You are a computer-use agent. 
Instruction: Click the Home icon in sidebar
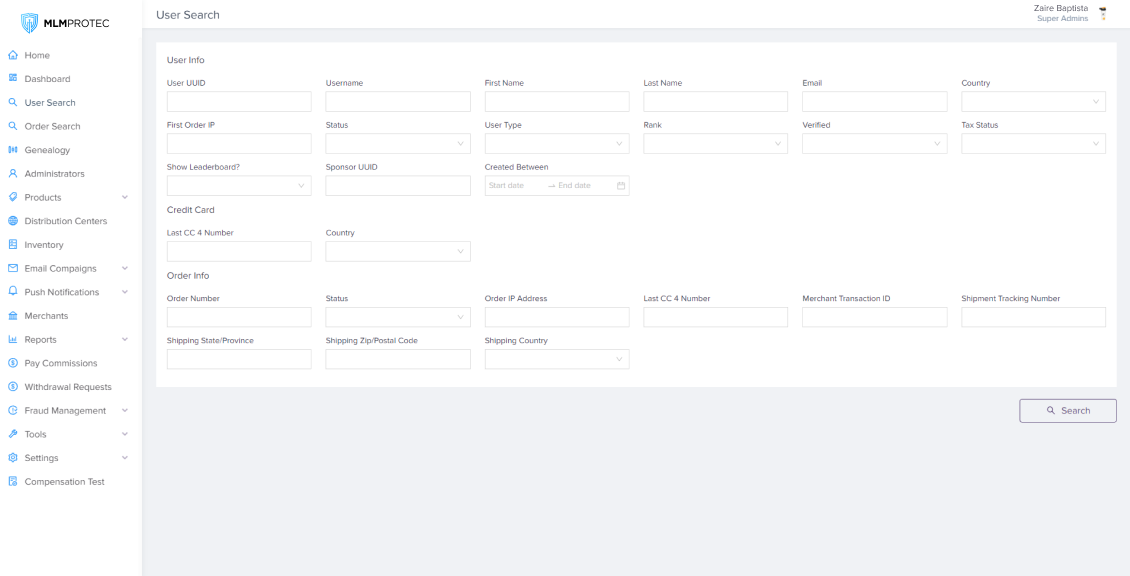[13, 55]
